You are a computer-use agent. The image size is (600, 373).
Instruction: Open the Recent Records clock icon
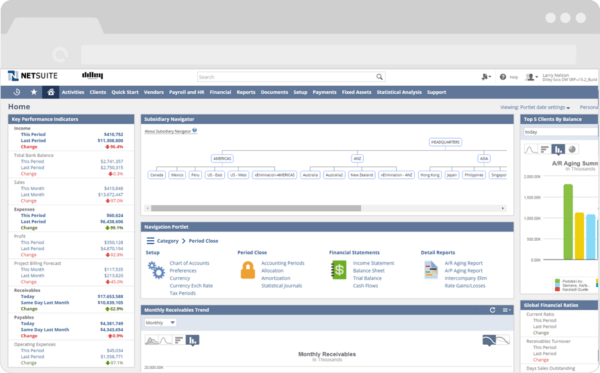pos(17,92)
